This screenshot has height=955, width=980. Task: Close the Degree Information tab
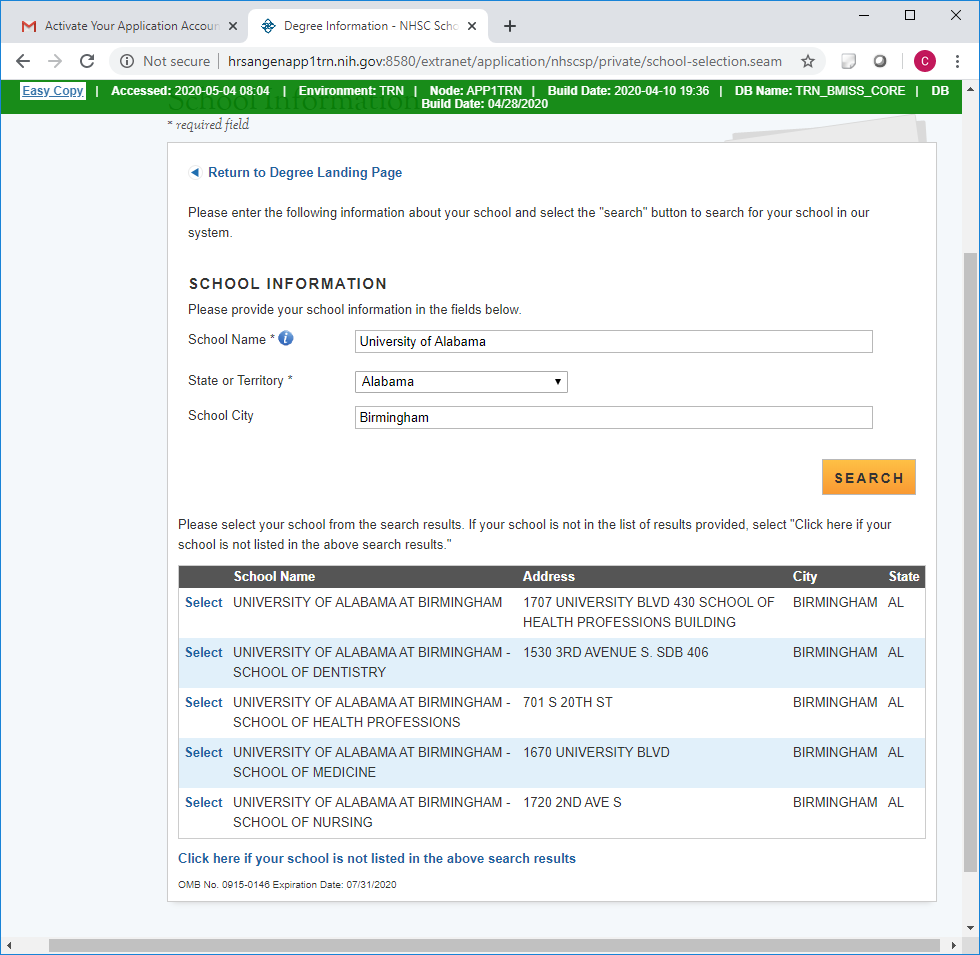pos(472,26)
